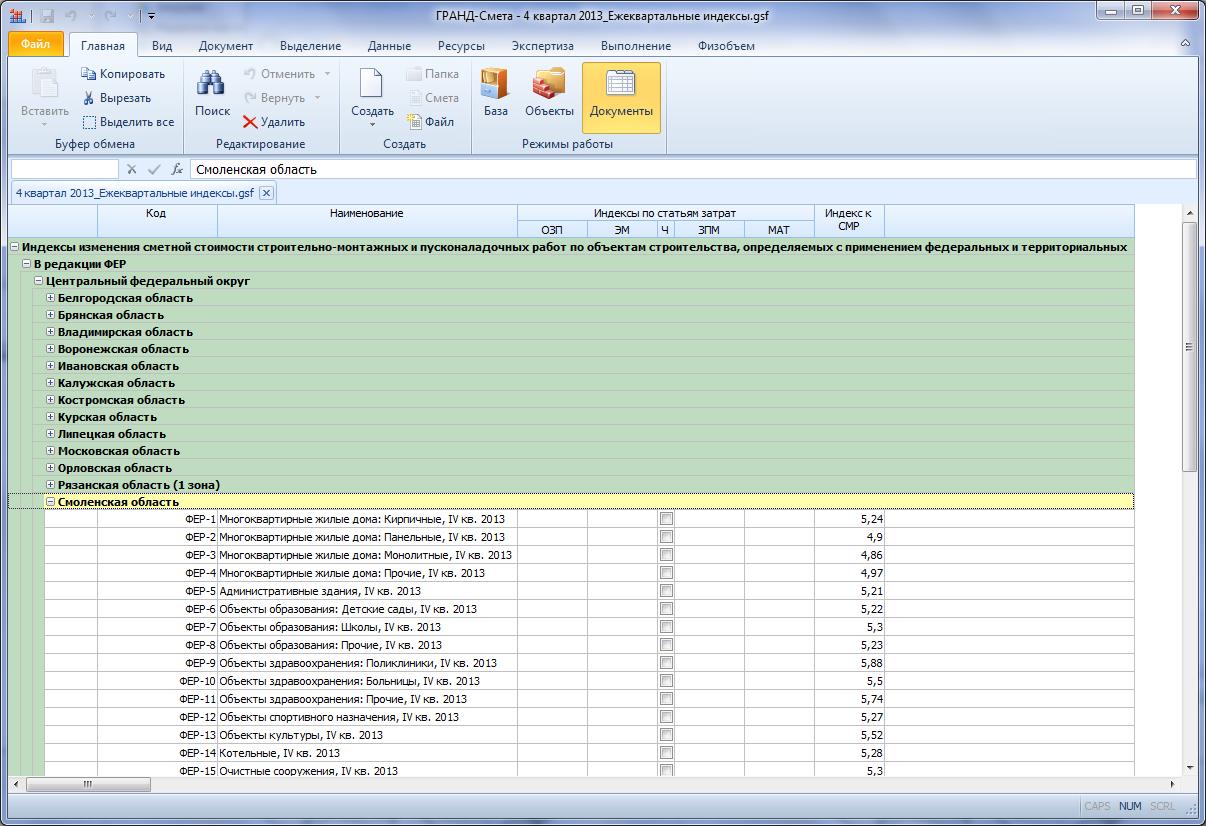Viewport: 1206px width, 826px height.
Task: Switch to the Ресурсы ribbon tab
Action: pyautogui.click(x=461, y=46)
